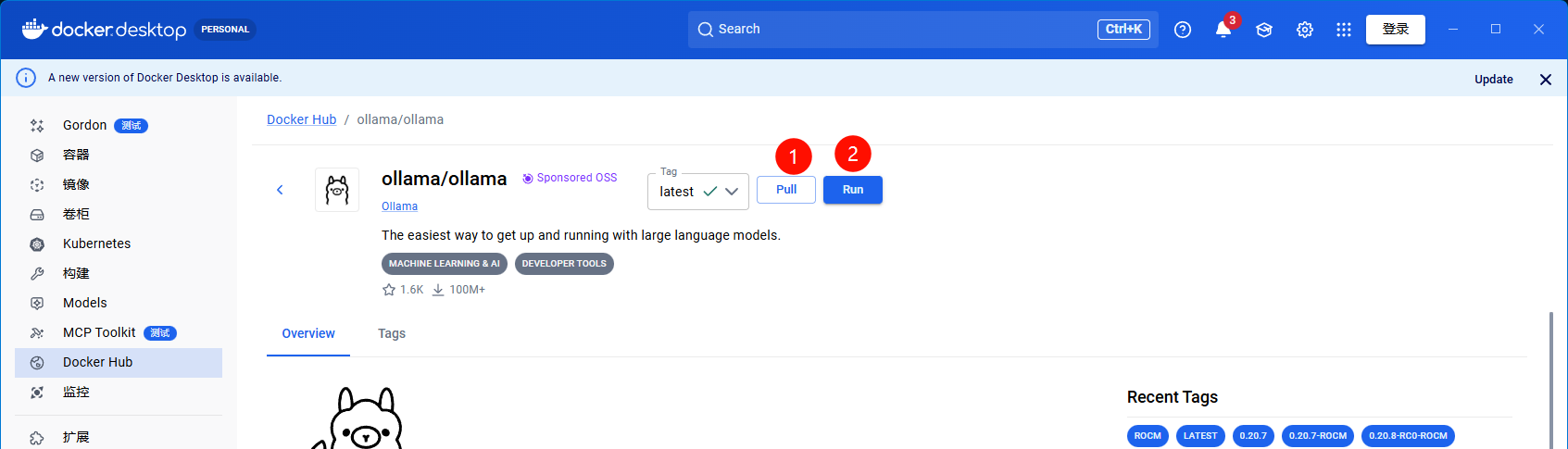
Task: Click the Docker Desktop whale logo
Action: point(34,29)
